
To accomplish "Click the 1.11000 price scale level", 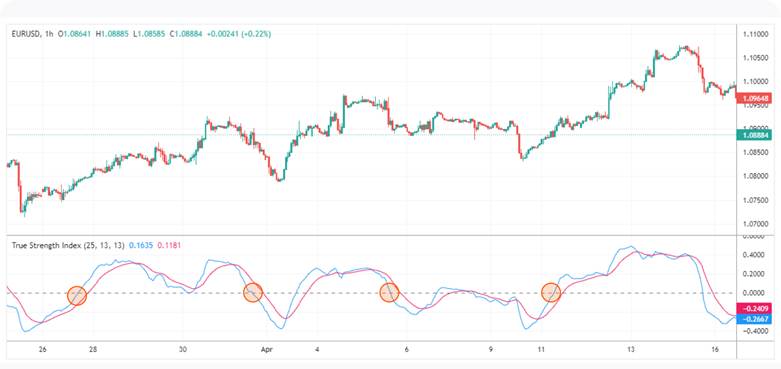I will [x=756, y=34].
